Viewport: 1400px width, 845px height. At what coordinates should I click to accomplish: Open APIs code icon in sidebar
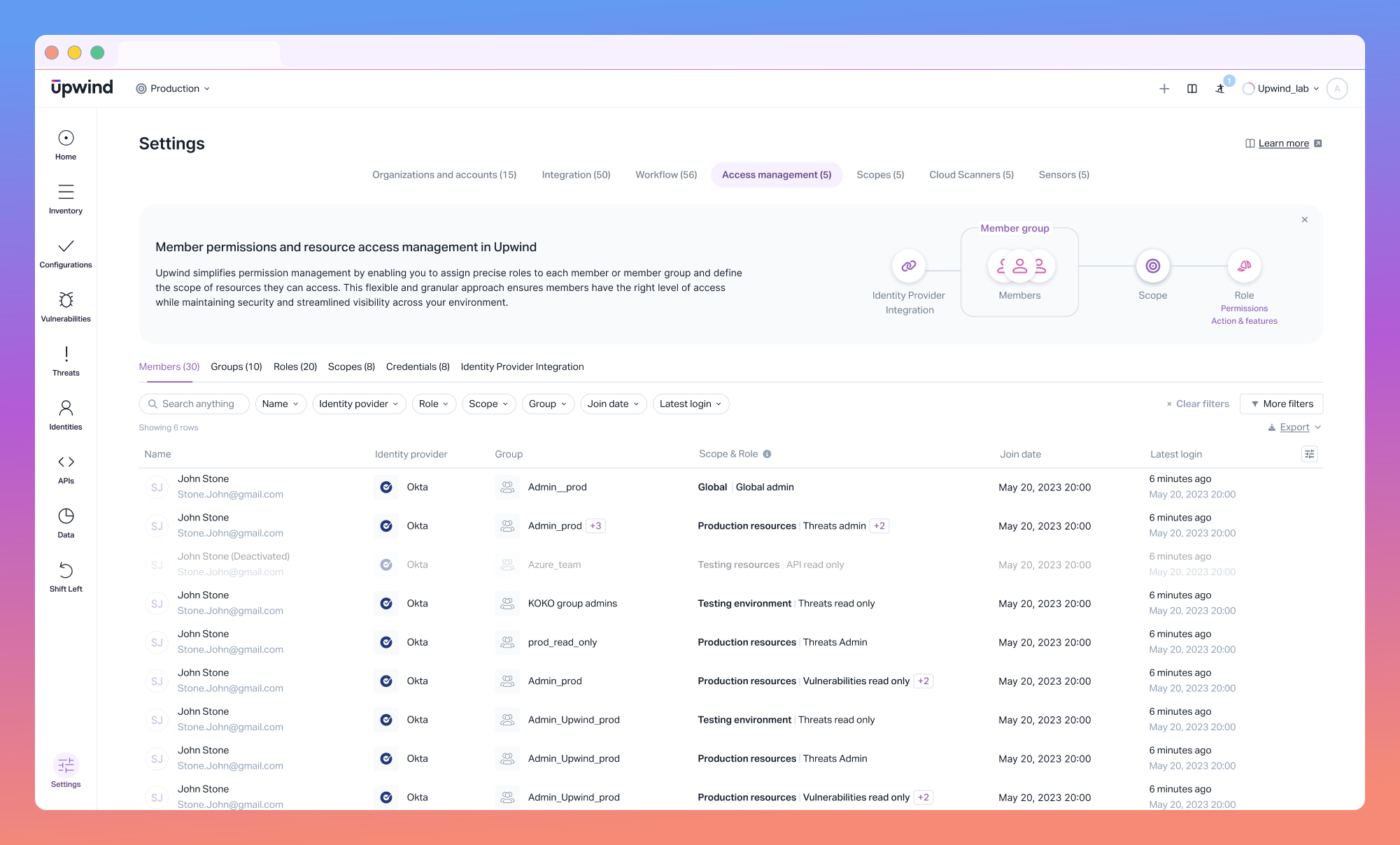66,462
